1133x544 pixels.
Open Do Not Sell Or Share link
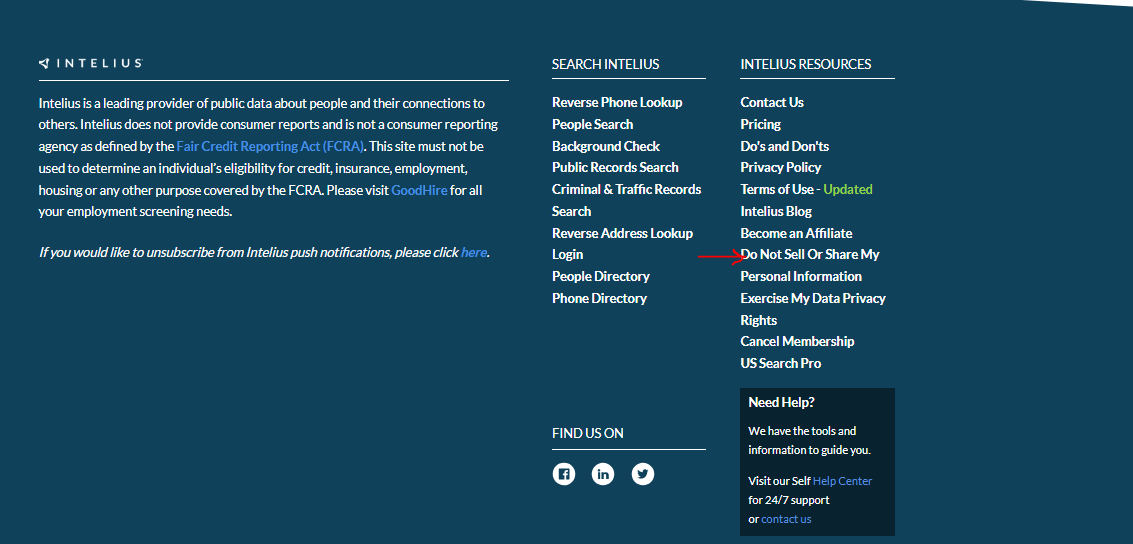(x=810, y=265)
